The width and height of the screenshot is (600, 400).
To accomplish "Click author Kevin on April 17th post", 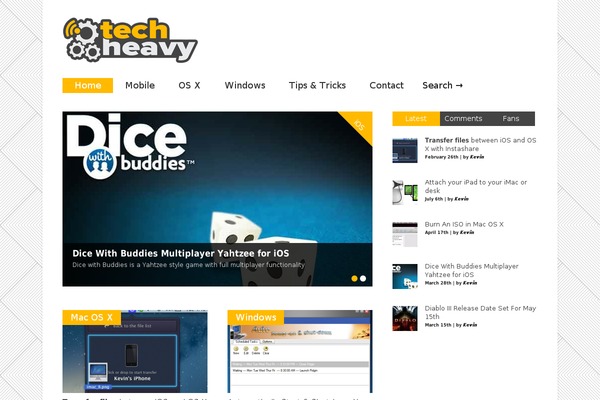I will 467,232.
